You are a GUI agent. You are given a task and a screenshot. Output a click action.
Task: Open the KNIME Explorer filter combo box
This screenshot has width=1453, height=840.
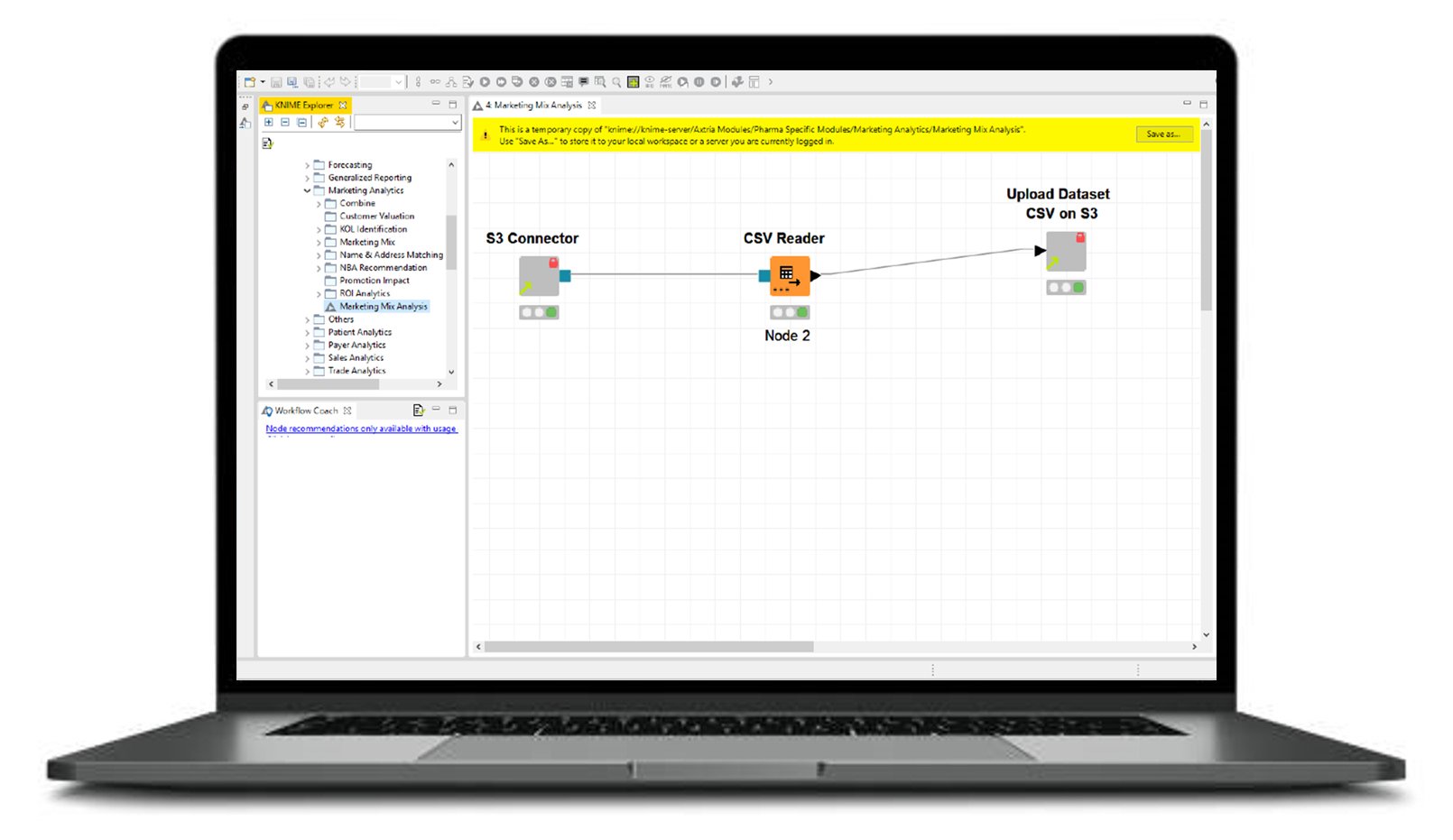[407, 122]
